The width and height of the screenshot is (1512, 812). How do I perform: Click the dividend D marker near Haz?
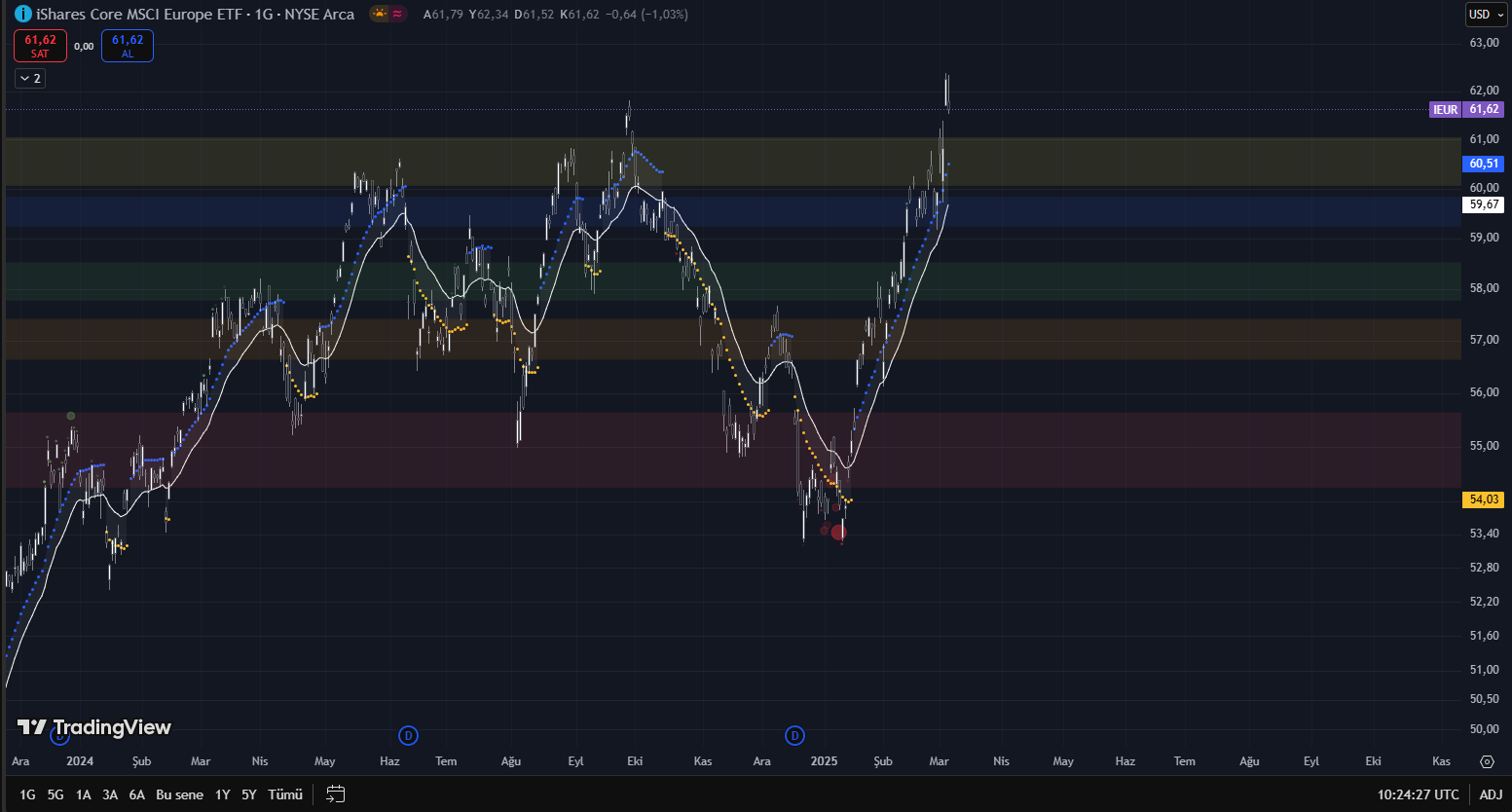click(x=409, y=735)
